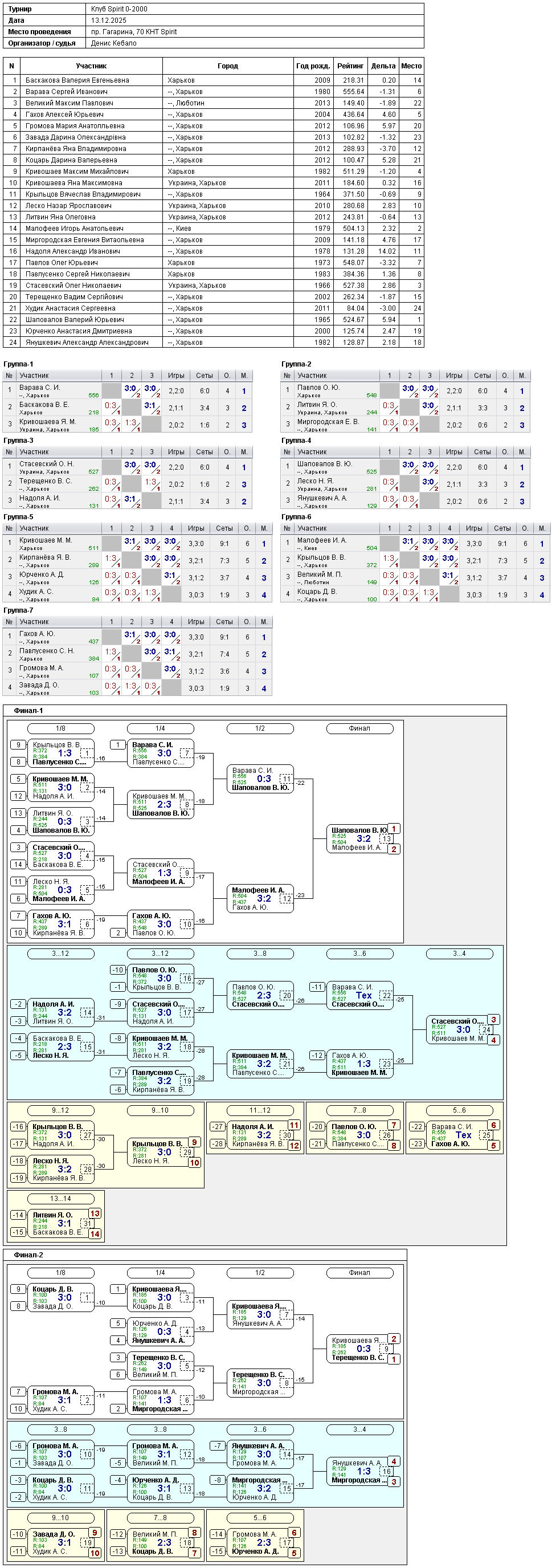Click the Дельта column header

[383, 66]
